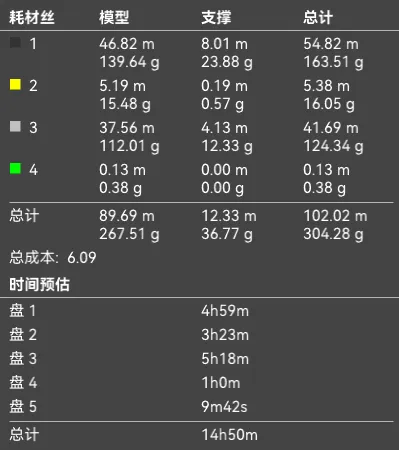399x450 pixels.
Task: Click the green filament 4 swatch
Action: pos(15,168)
